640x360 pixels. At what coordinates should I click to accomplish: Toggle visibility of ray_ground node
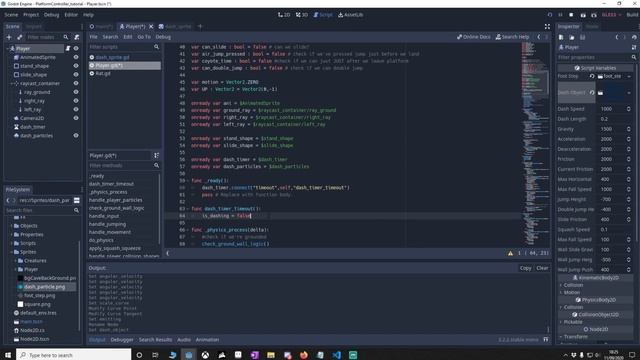coord(76,92)
